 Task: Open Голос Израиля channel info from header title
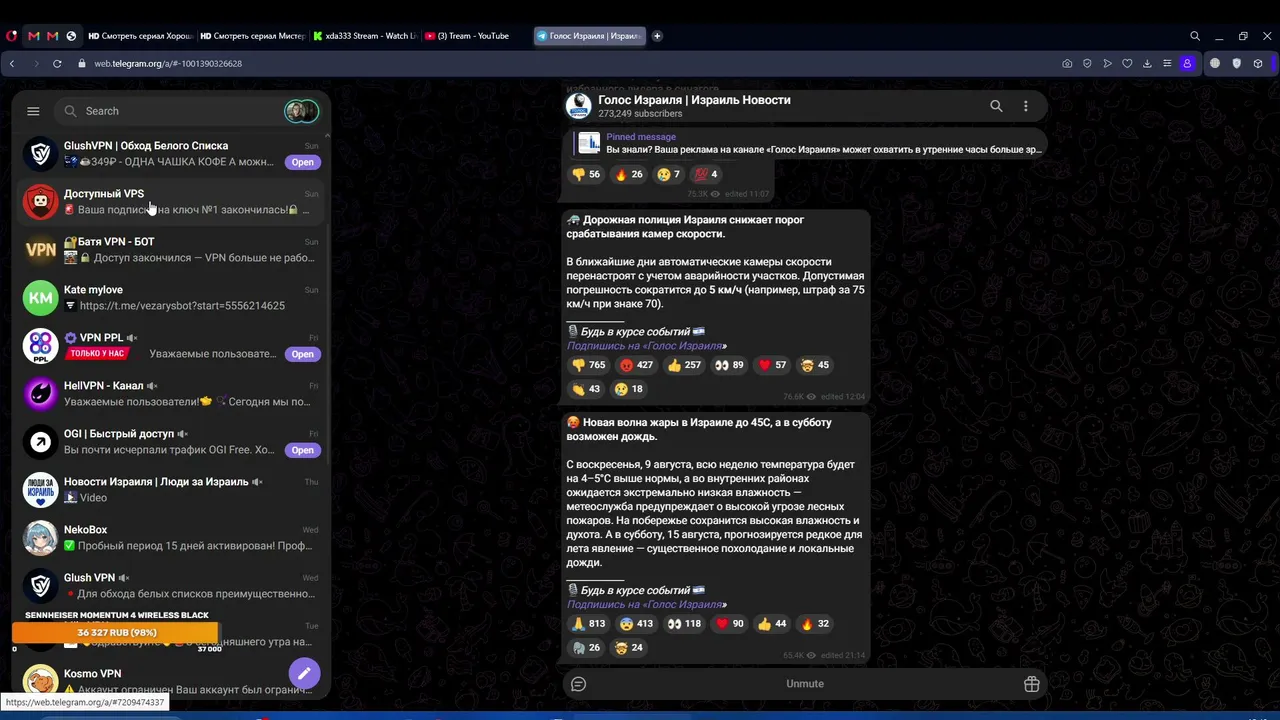pyautogui.click(x=694, y=100)
